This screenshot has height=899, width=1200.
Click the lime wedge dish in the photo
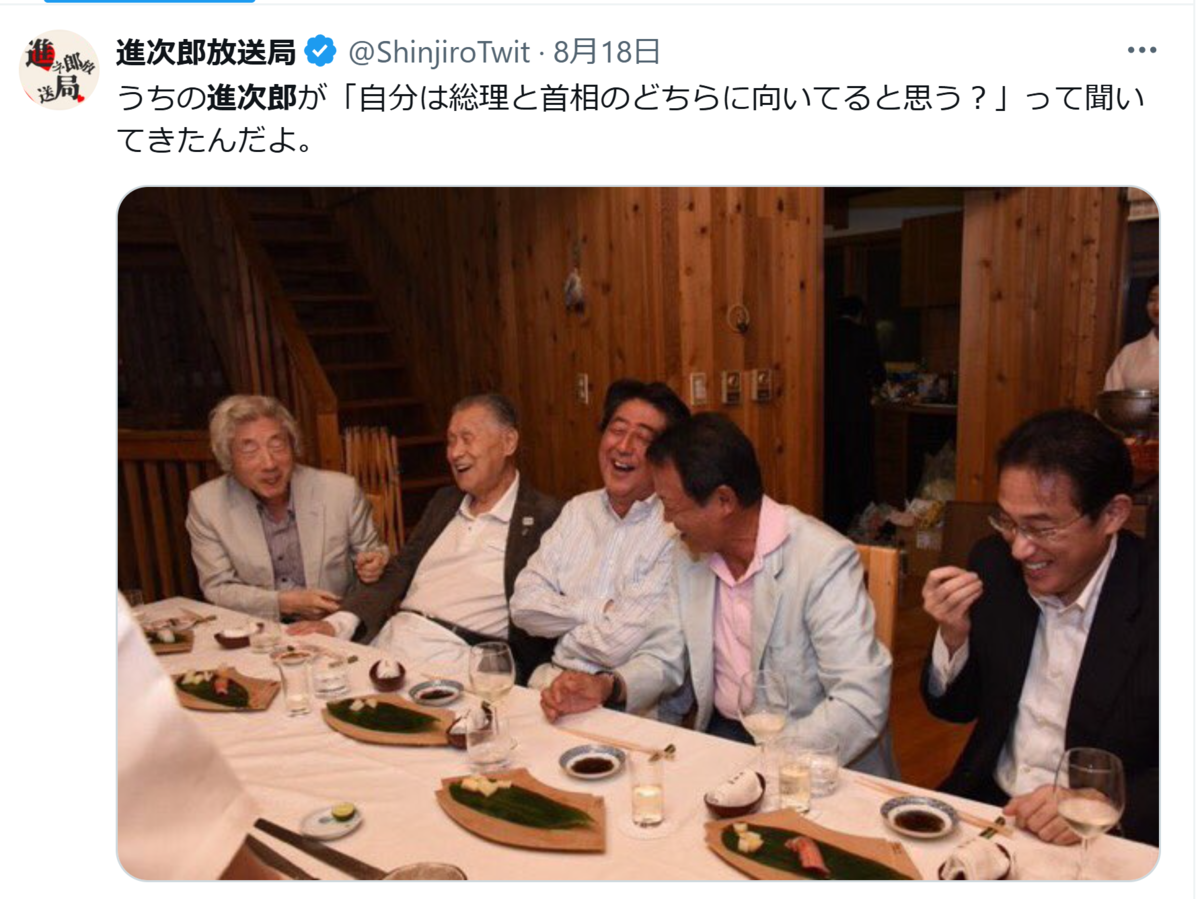pos(332,818)
